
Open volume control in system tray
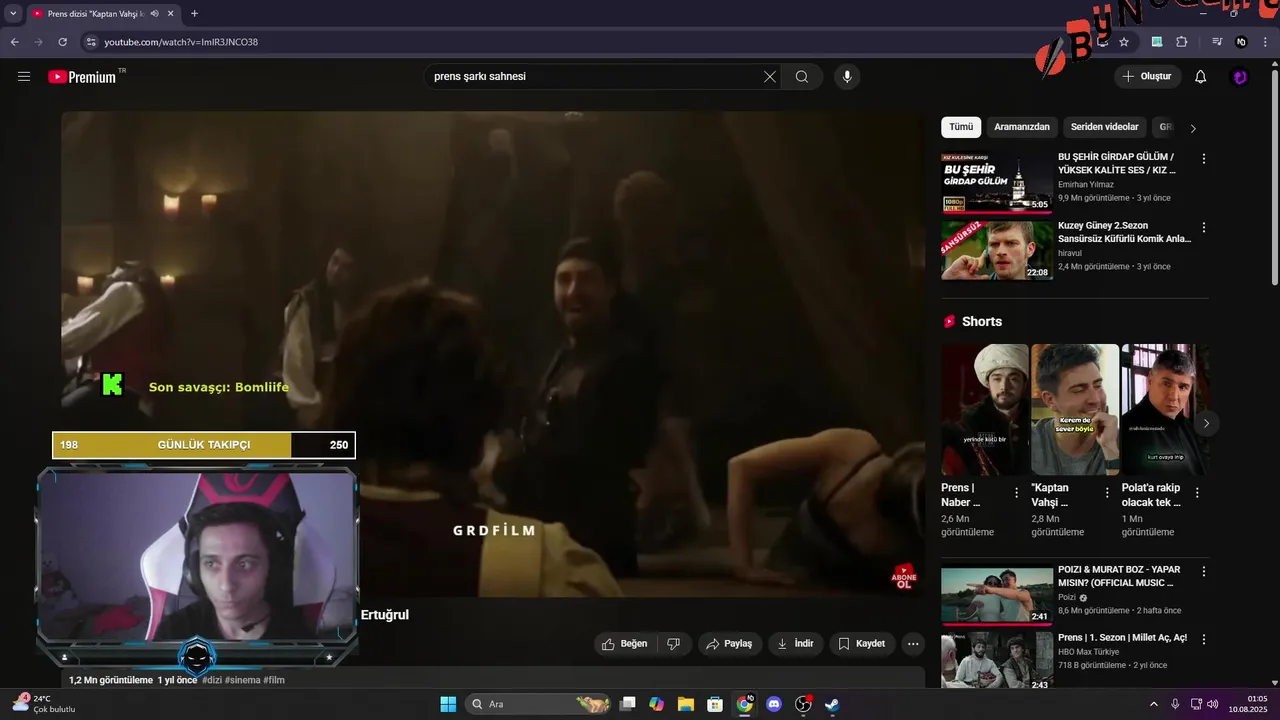click(1213, 704)
